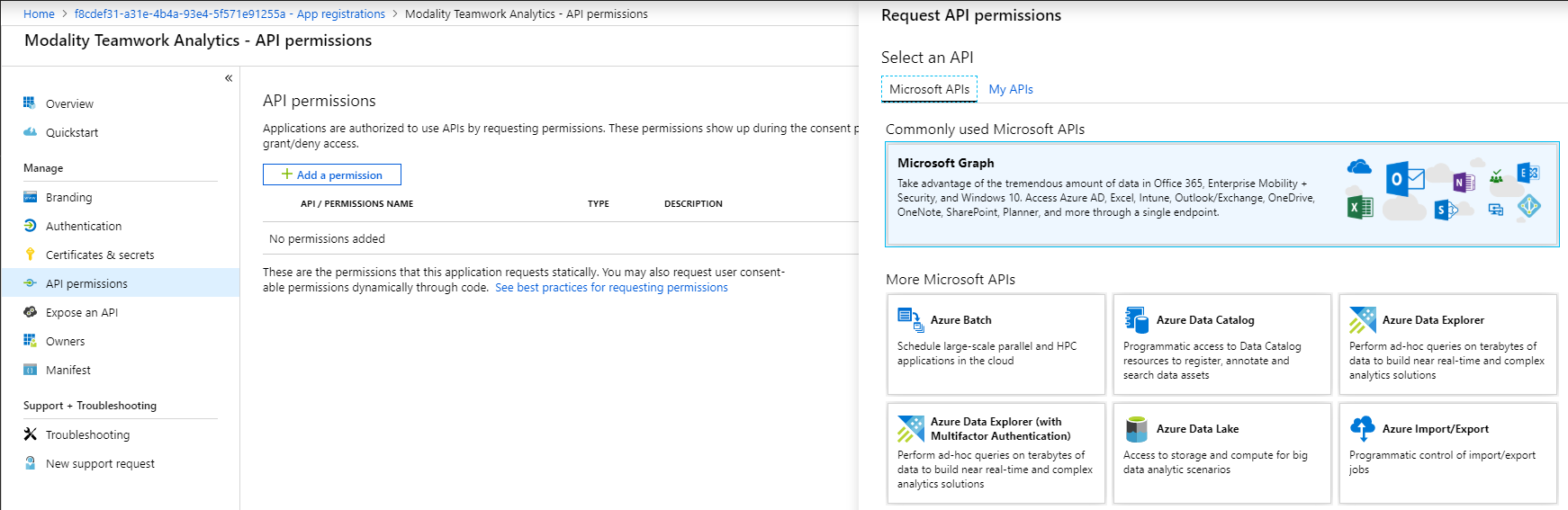Click the Authentication icon in sidebar

point(30,226)
